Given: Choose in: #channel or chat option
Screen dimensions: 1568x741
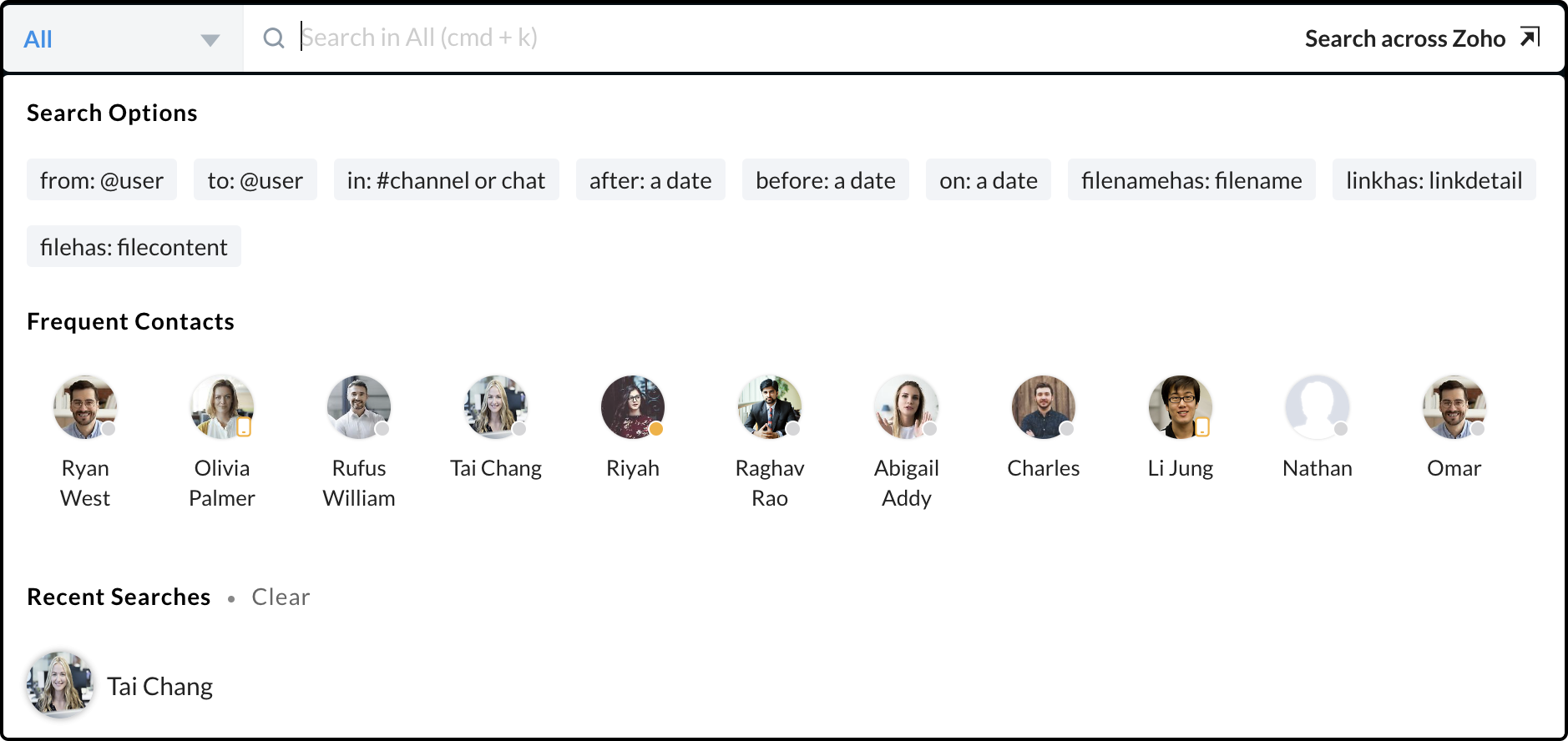Looking at the screenshot, I should pyautogui.click(x=446, y=180).
